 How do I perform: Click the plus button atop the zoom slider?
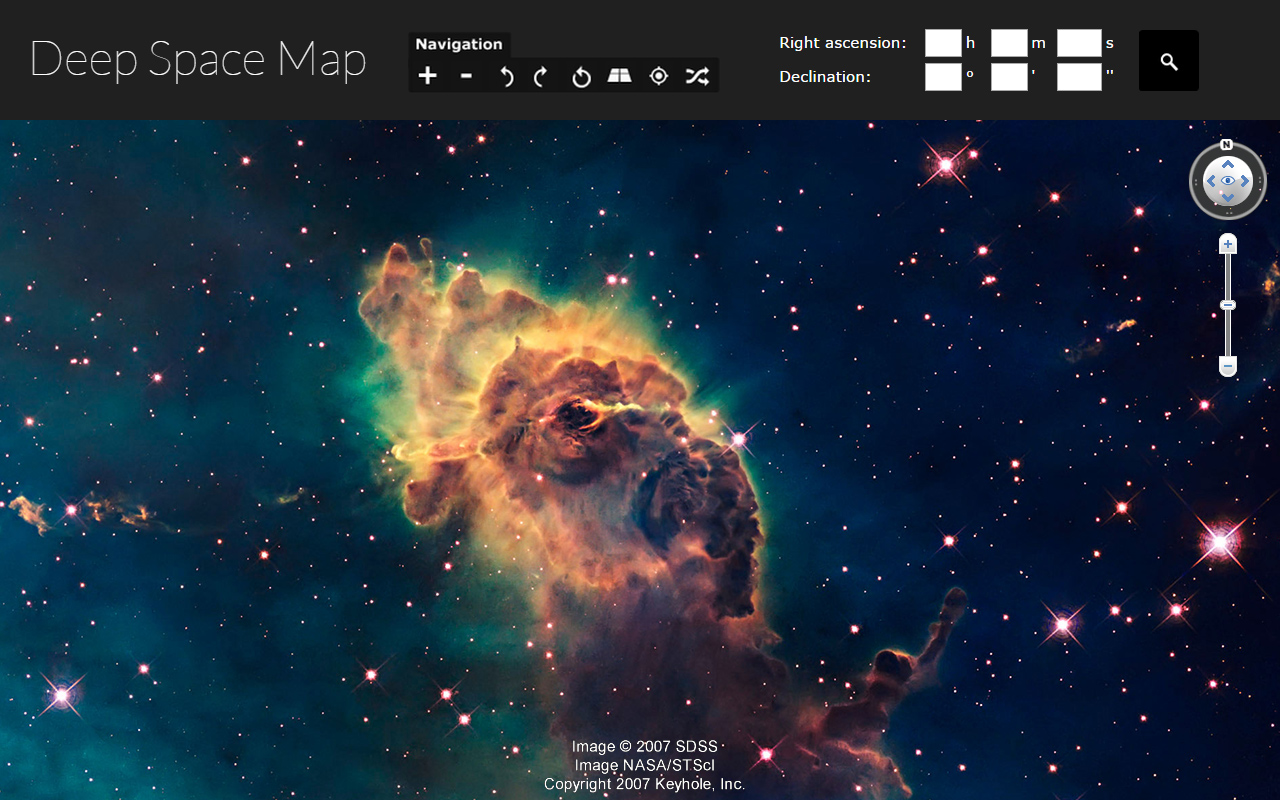pyautogui.click(x=1228, y=244)
